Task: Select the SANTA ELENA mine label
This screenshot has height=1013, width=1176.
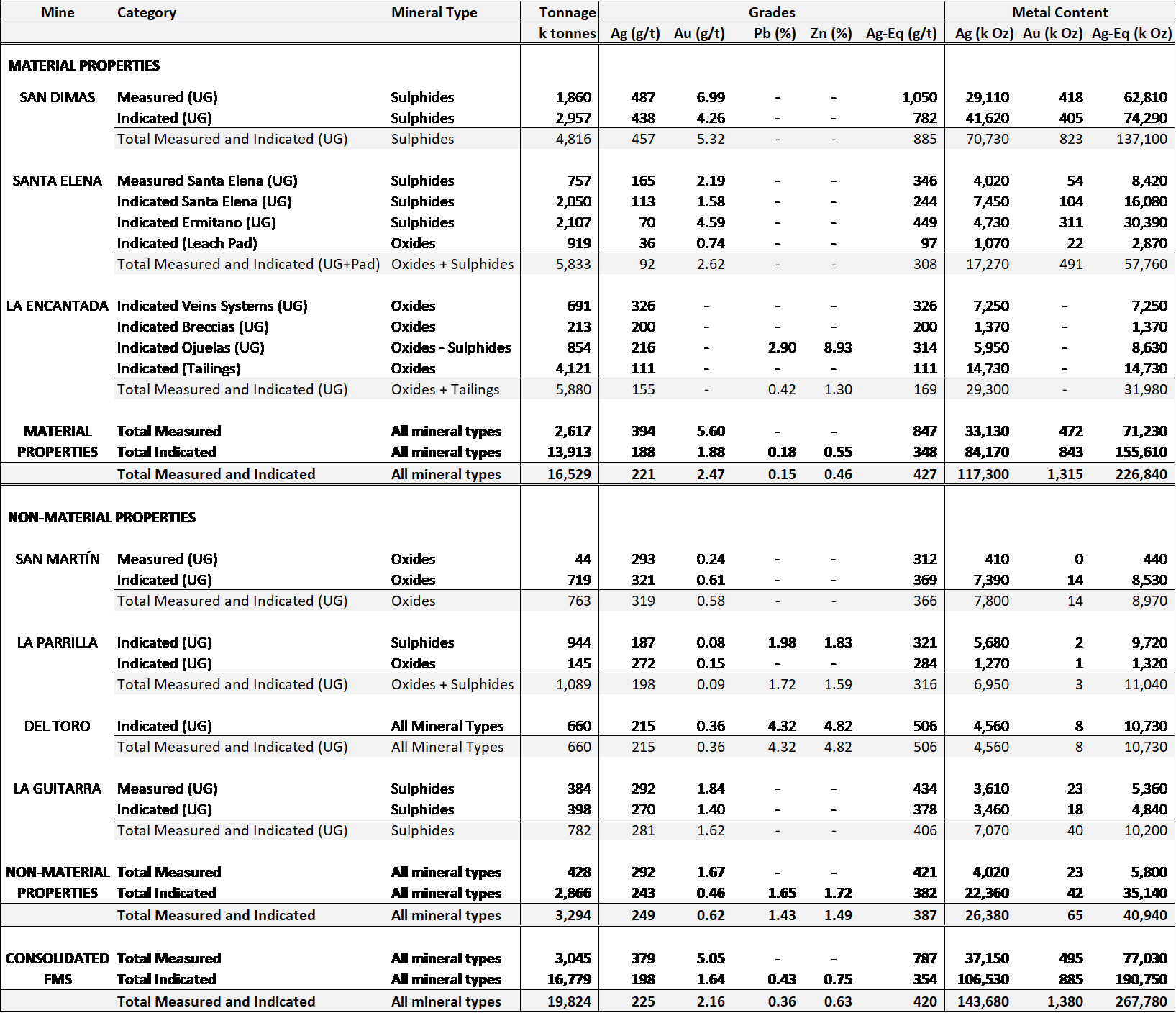Action: click(58, 181)
